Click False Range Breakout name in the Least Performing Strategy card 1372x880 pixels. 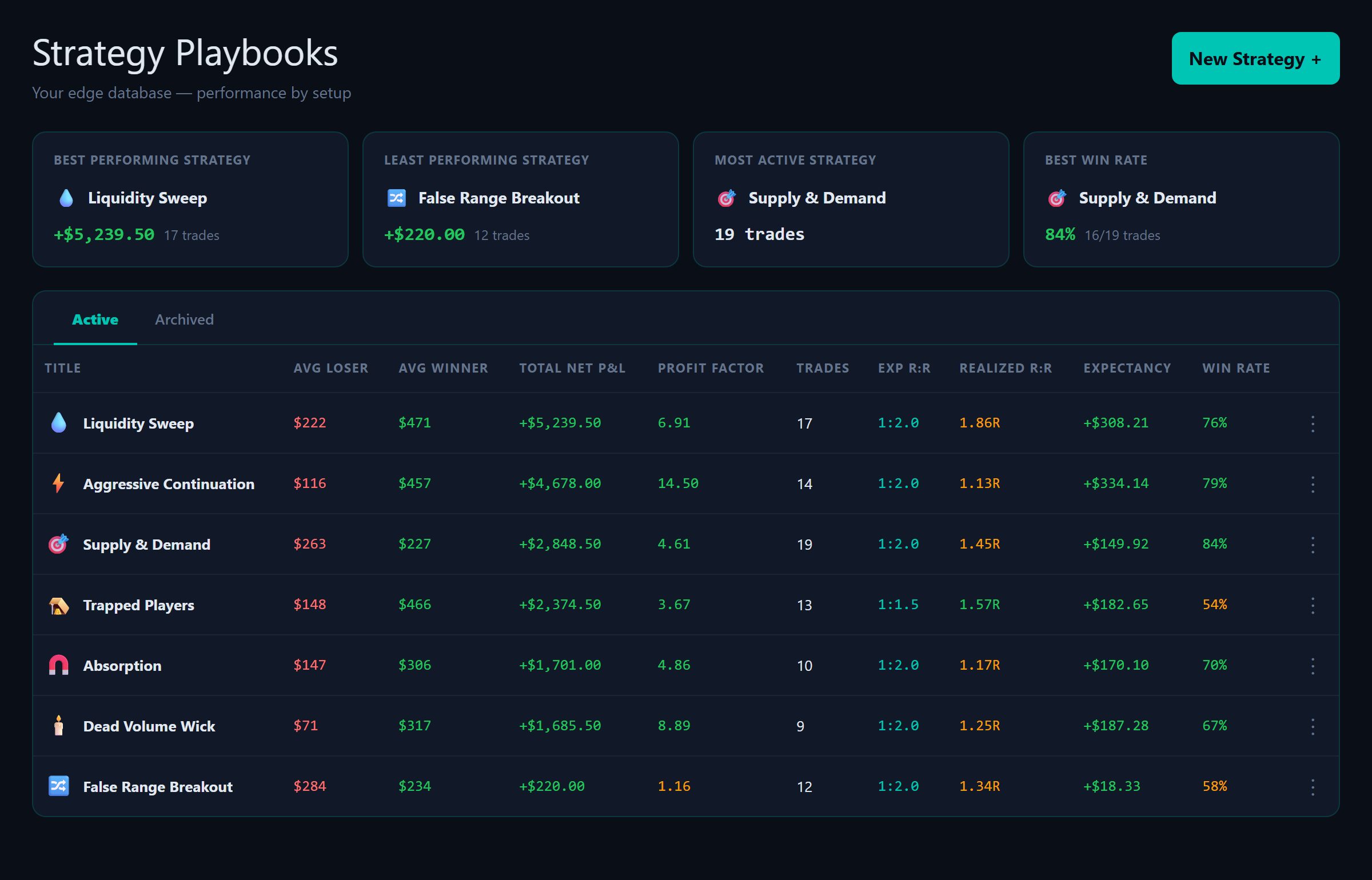click(x=499, y=198)
